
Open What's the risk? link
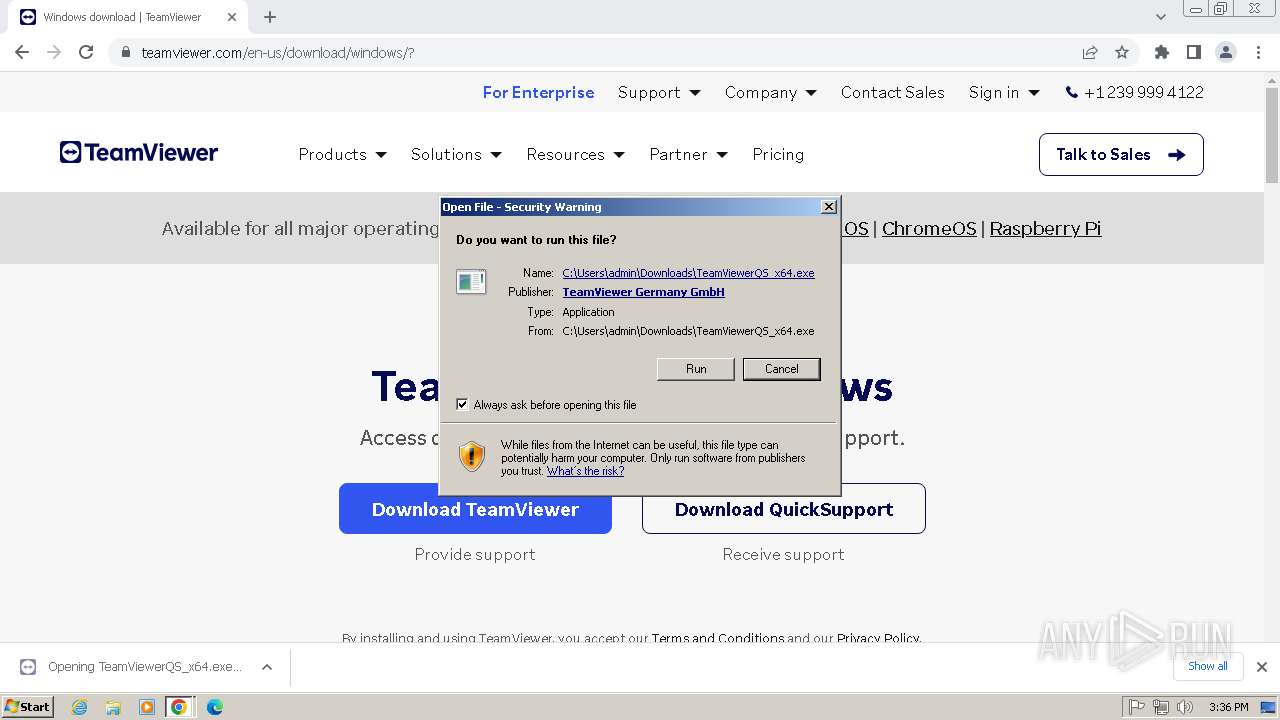click(585, 471)
